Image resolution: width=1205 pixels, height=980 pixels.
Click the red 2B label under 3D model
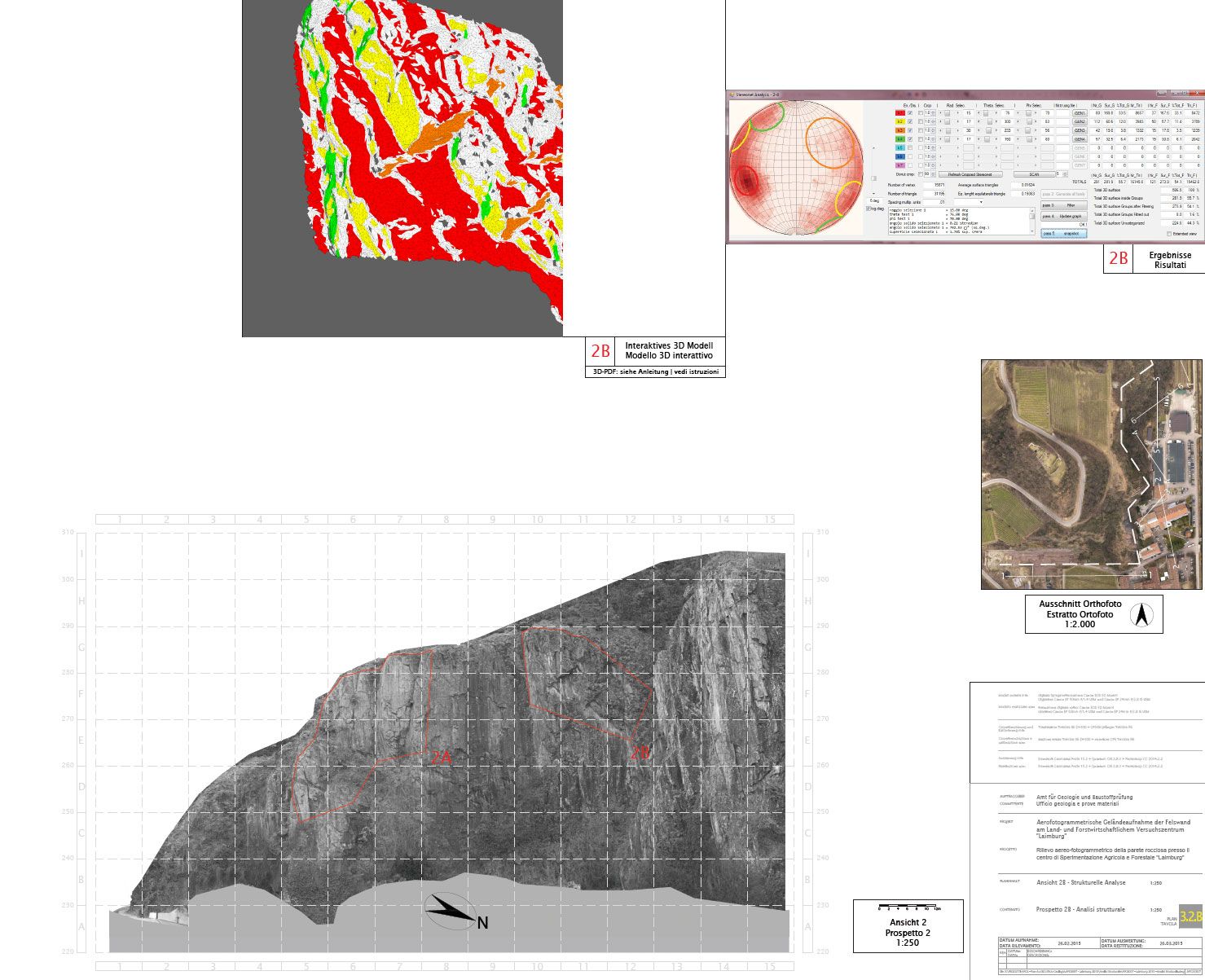600,351
